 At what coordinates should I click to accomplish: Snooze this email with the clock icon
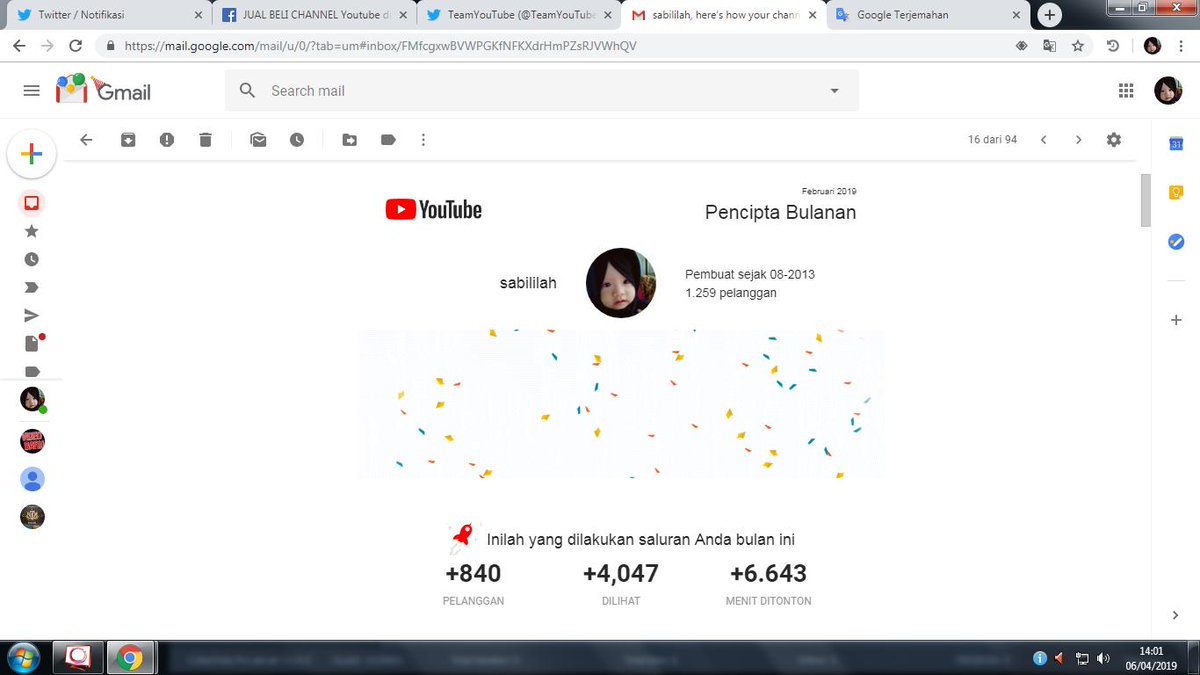point(297,140)
